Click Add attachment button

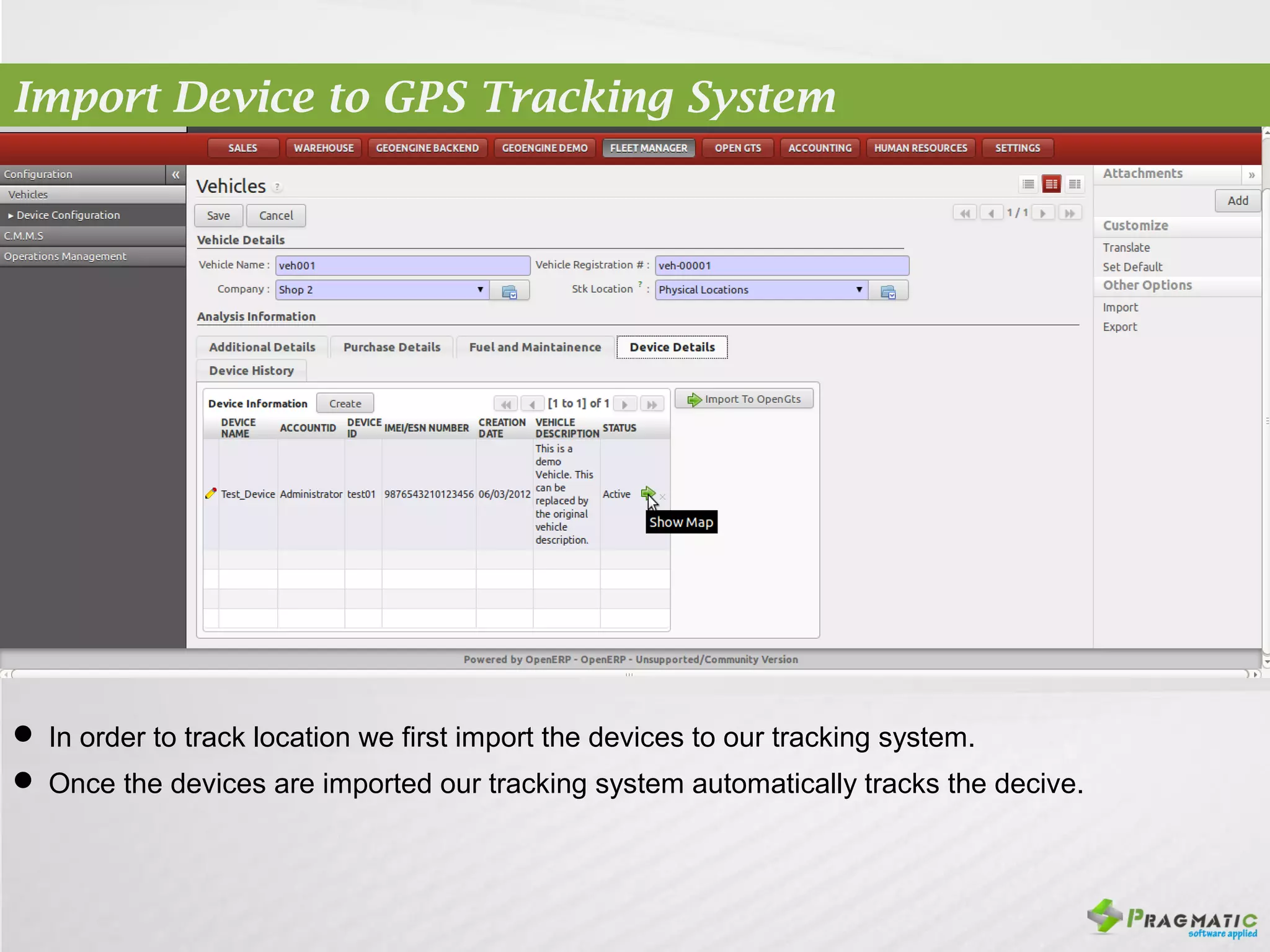click(x=1238, y=201)
